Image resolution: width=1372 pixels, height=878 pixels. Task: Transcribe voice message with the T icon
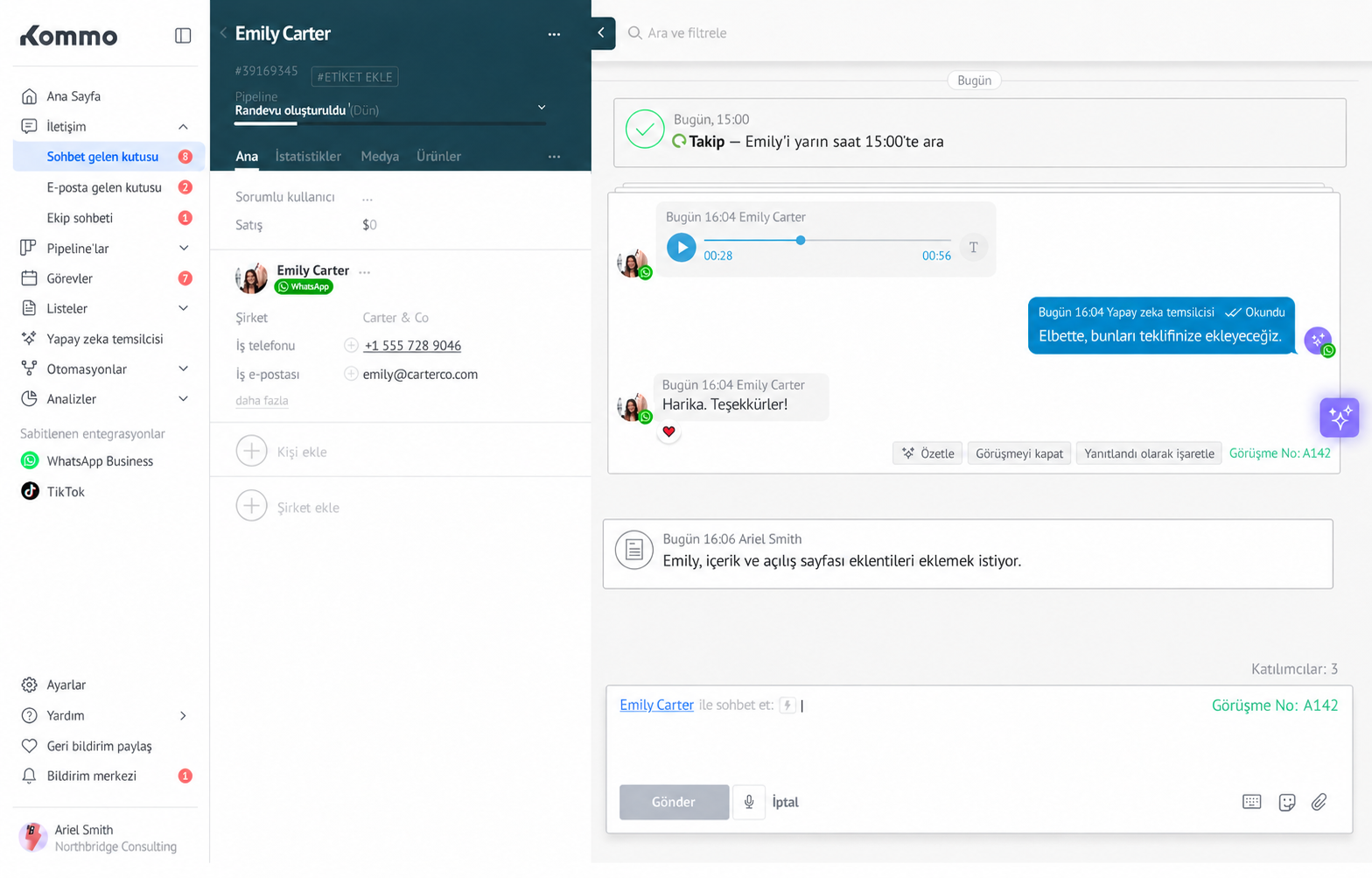tap(973, 248)
